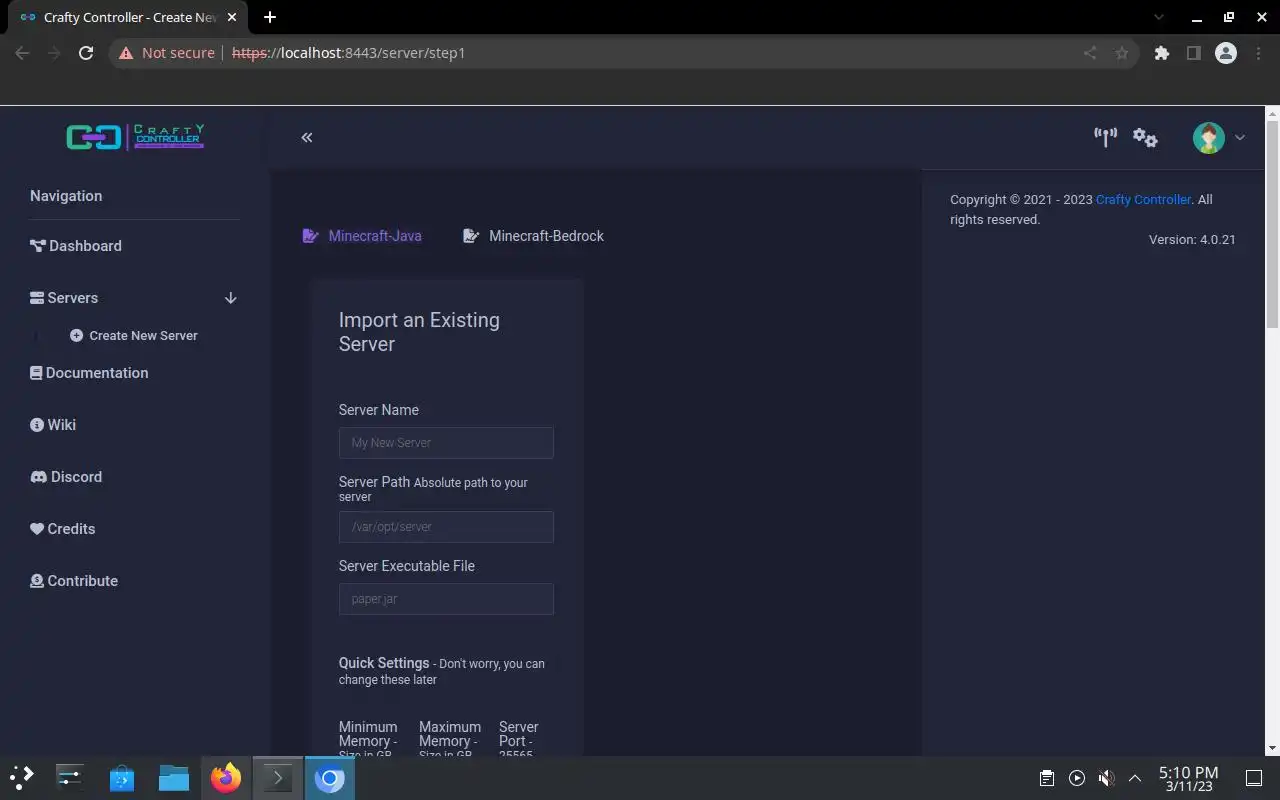Share this page from address bar

click(x=1090, y=53)
